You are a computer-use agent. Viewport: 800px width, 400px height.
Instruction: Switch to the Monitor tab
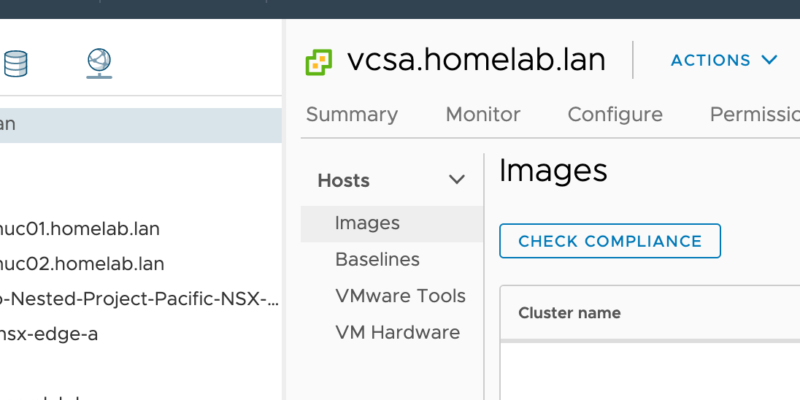click(x=483, y=114)
